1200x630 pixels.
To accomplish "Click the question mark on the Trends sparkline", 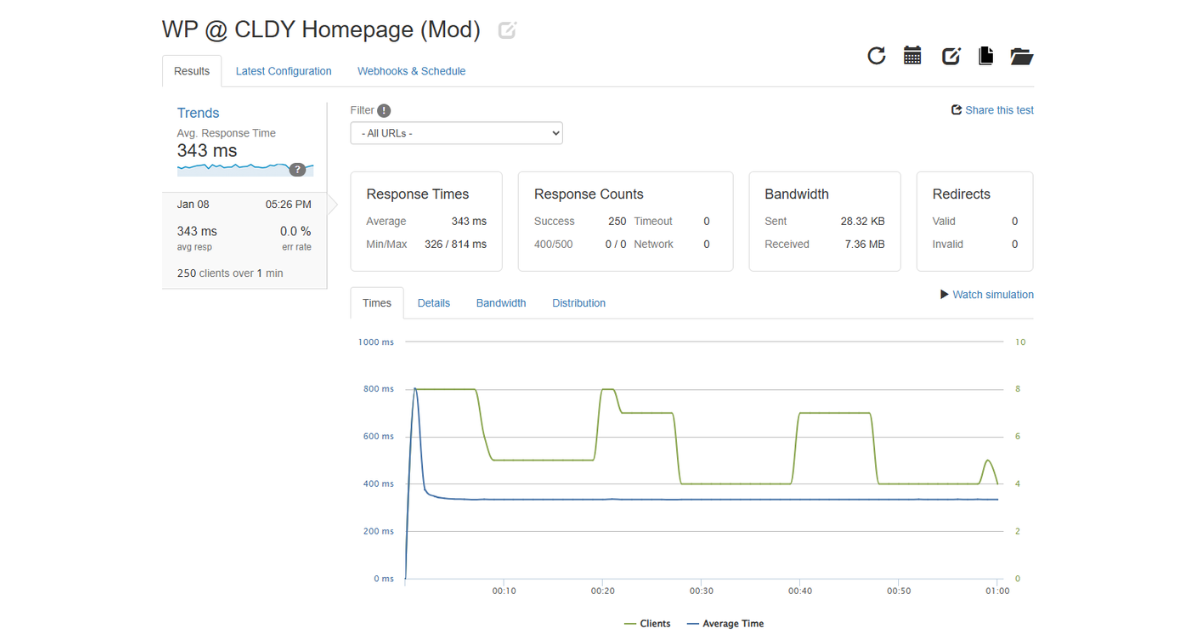I will (298, 170).
